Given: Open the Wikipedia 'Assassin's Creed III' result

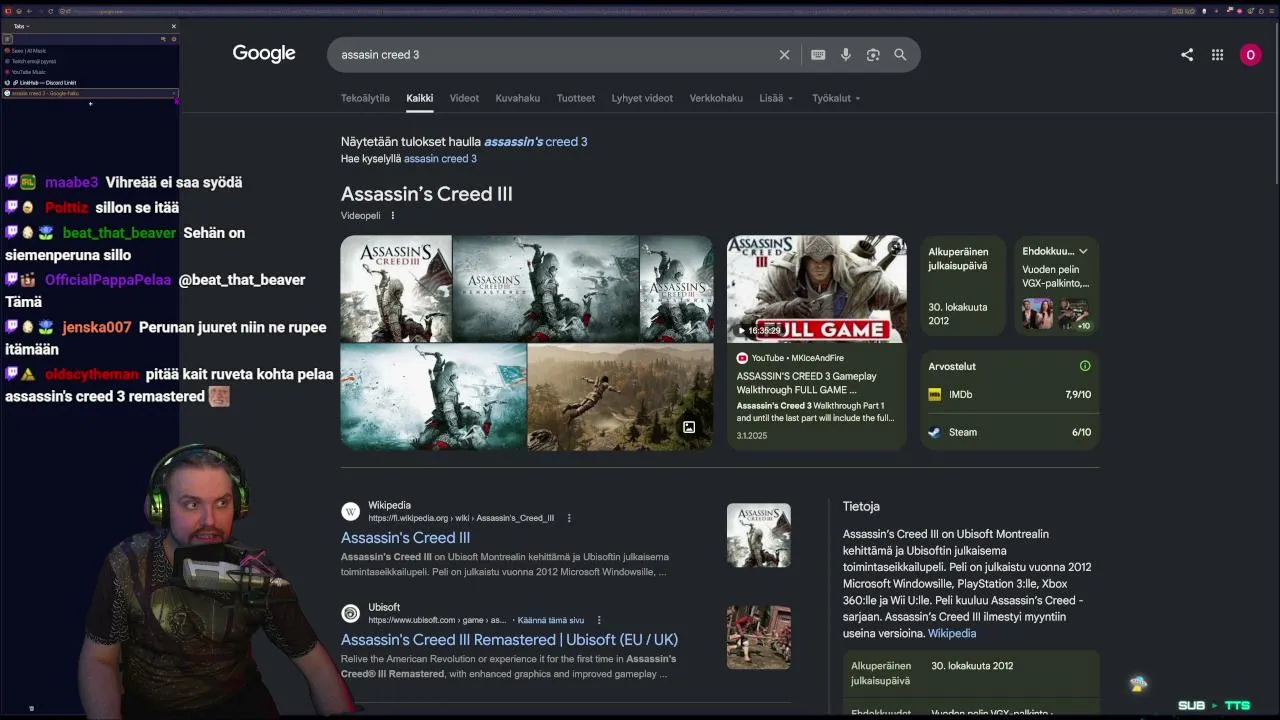Looking at the screenshot, I should point(405,538).
